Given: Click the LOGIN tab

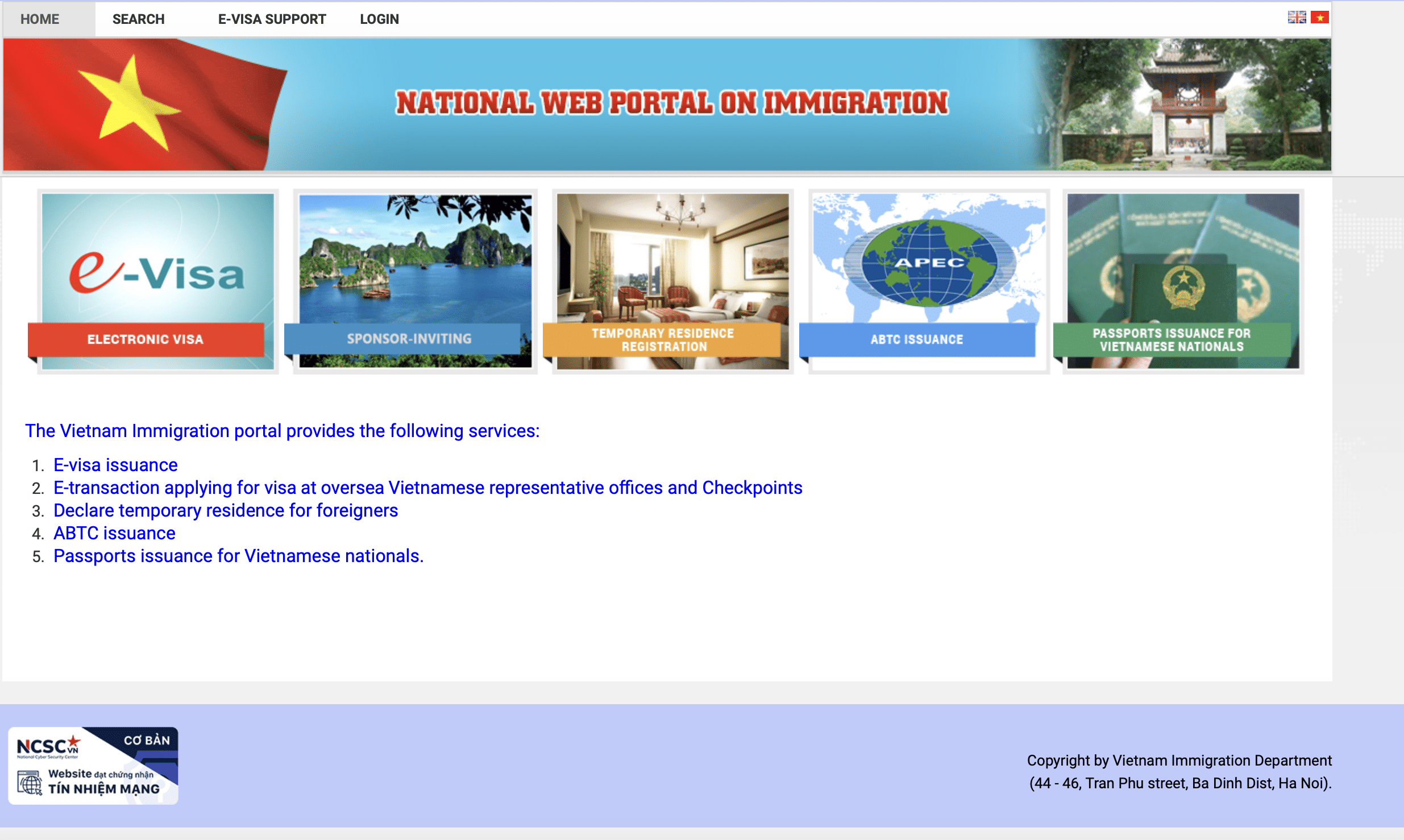Looking at the screenshot, I should (380, 18).
